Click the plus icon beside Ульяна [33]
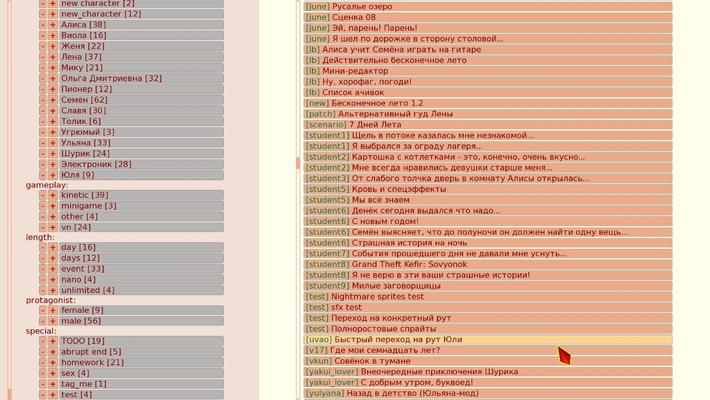Image resolution: width=710 pixels, height=400 pixels. pos(53,143)
